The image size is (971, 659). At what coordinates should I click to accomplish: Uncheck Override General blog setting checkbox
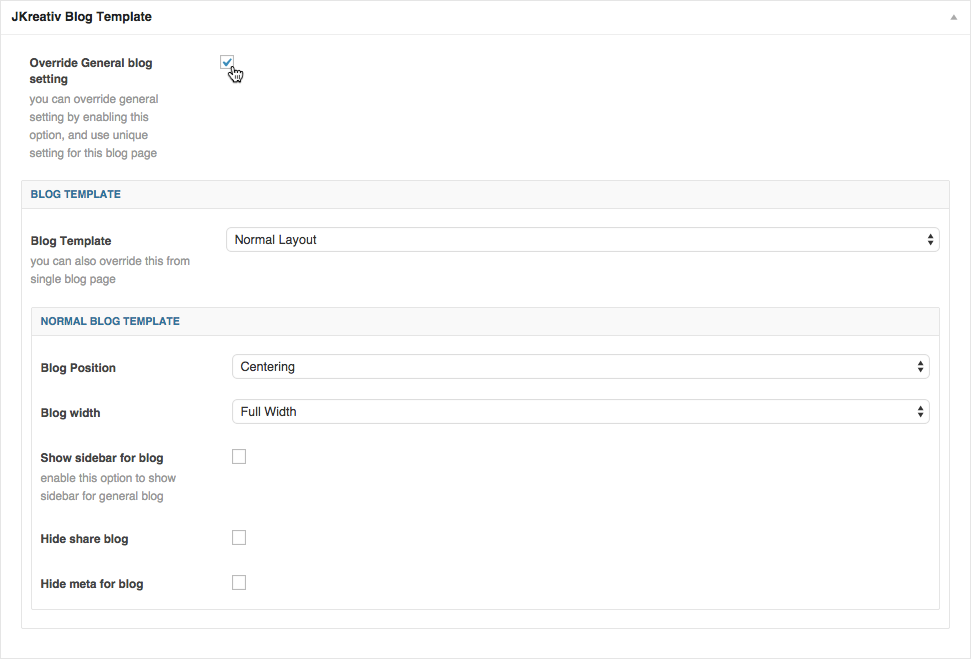227,62
